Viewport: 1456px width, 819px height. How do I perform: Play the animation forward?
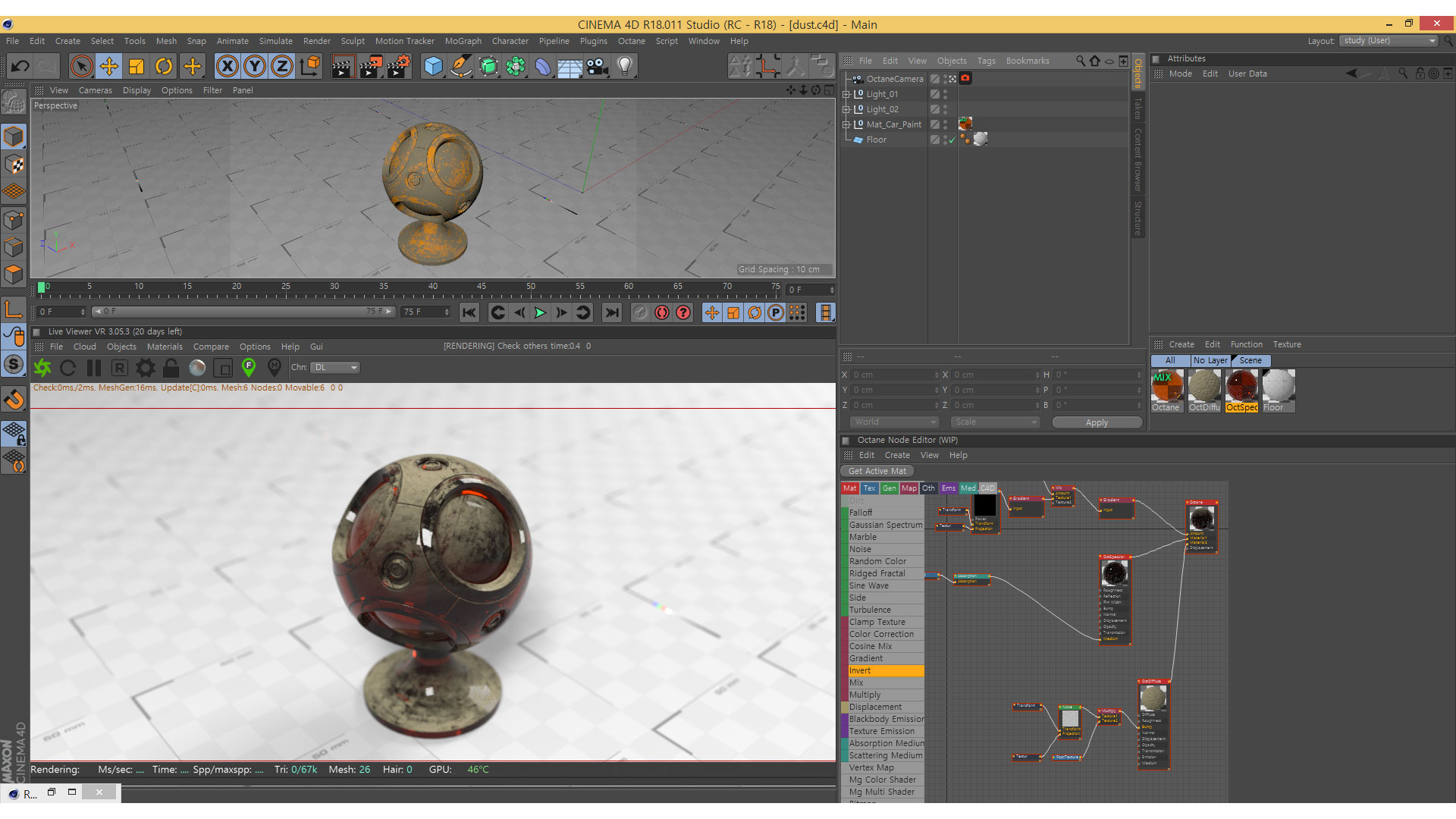pos(540,312)
